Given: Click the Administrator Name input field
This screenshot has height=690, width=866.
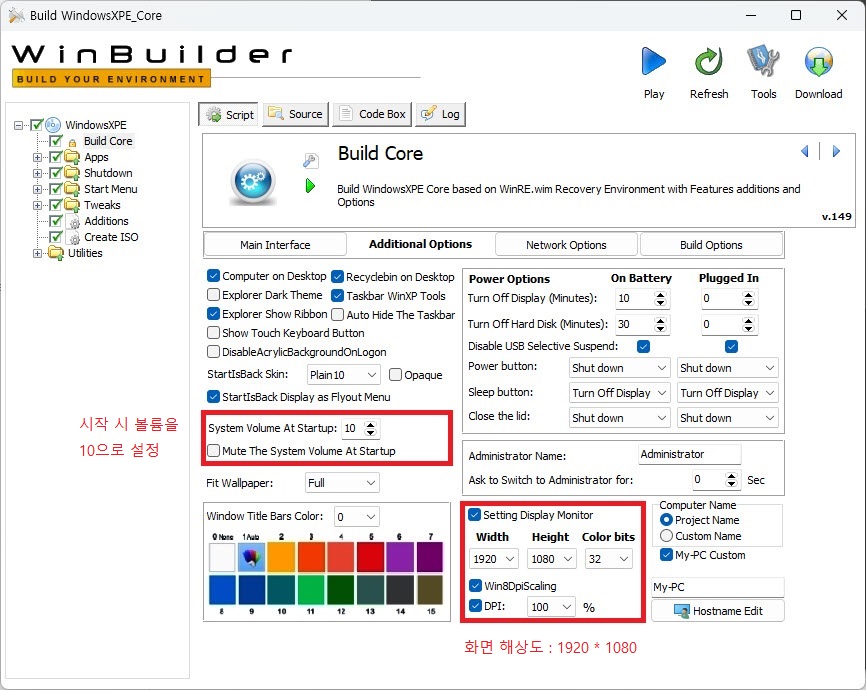Looking at the screenshot, I should pos(689,454).
